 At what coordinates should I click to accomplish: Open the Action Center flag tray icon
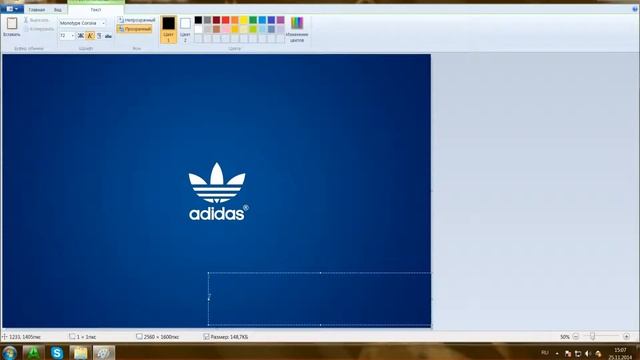(568, 353)
